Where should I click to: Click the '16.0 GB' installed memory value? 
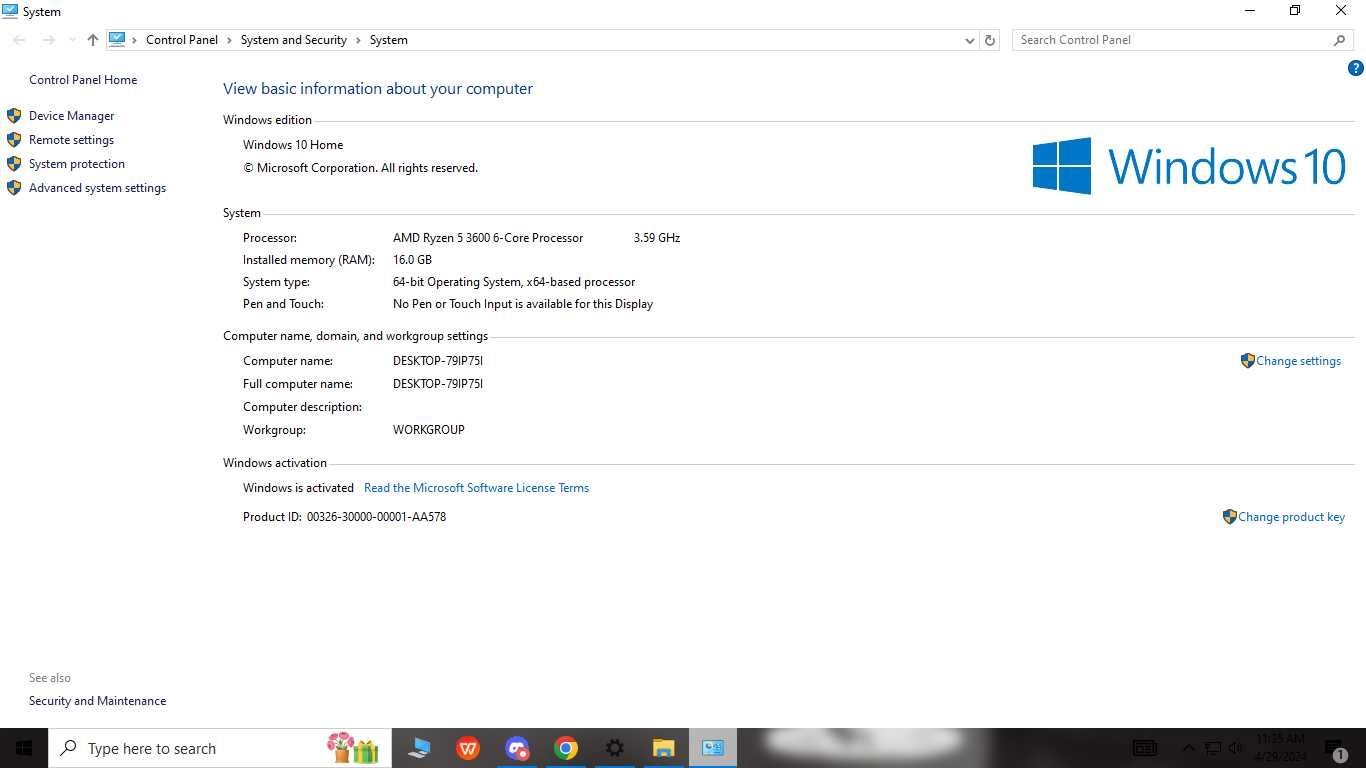412,260
